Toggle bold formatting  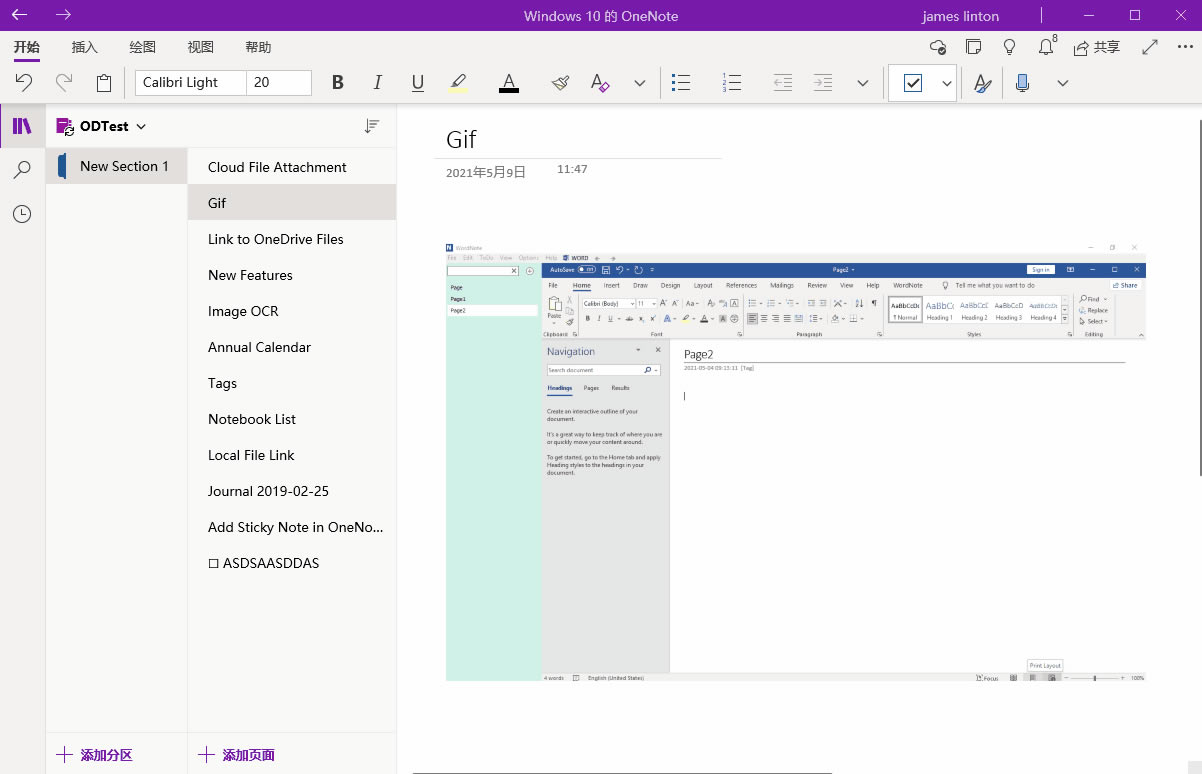tap(337, 83)
